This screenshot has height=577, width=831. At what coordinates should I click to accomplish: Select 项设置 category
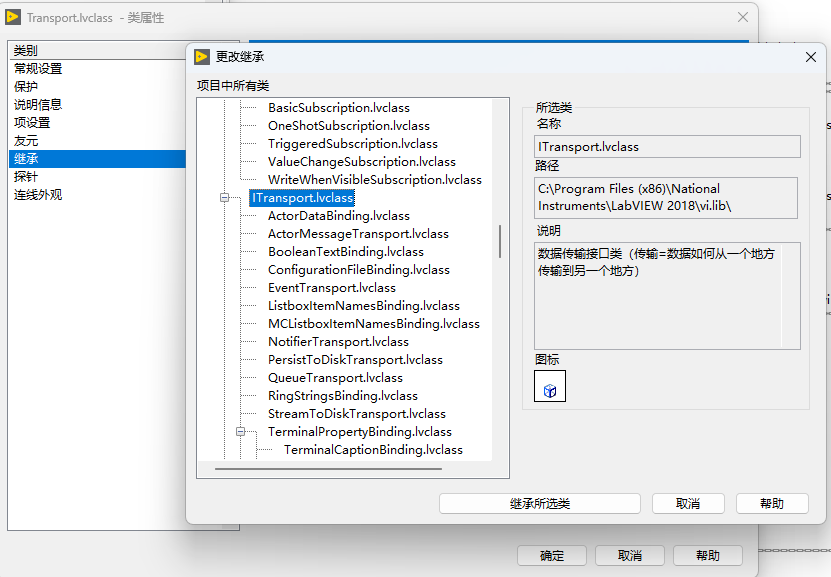pos(32,123)
